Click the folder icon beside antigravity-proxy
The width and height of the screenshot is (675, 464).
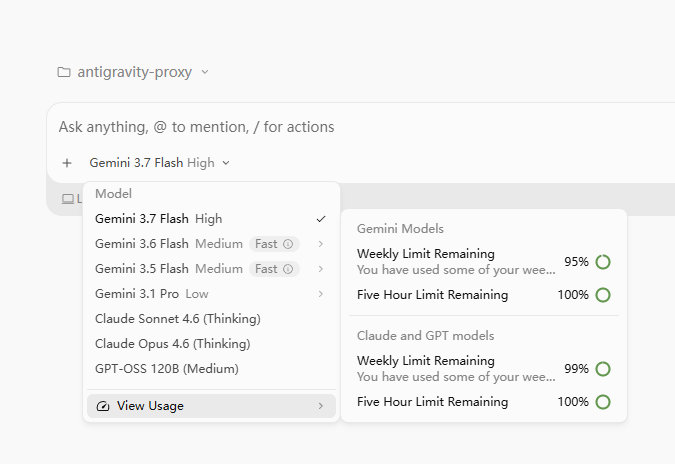click(64, 72)
